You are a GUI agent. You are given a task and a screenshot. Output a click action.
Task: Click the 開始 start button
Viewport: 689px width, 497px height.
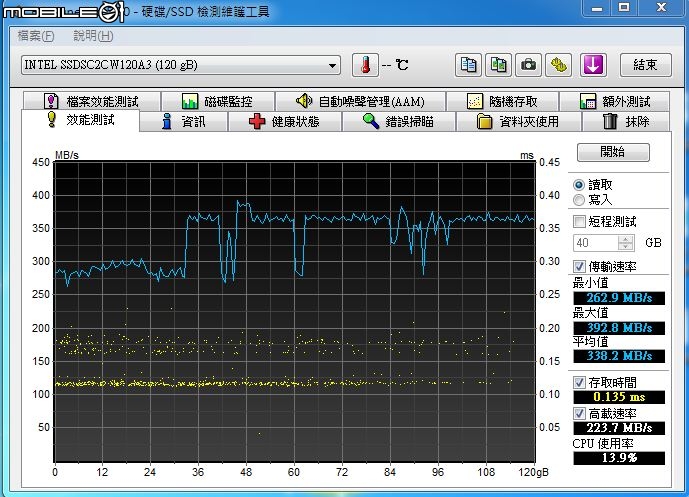tap(613, 152)
